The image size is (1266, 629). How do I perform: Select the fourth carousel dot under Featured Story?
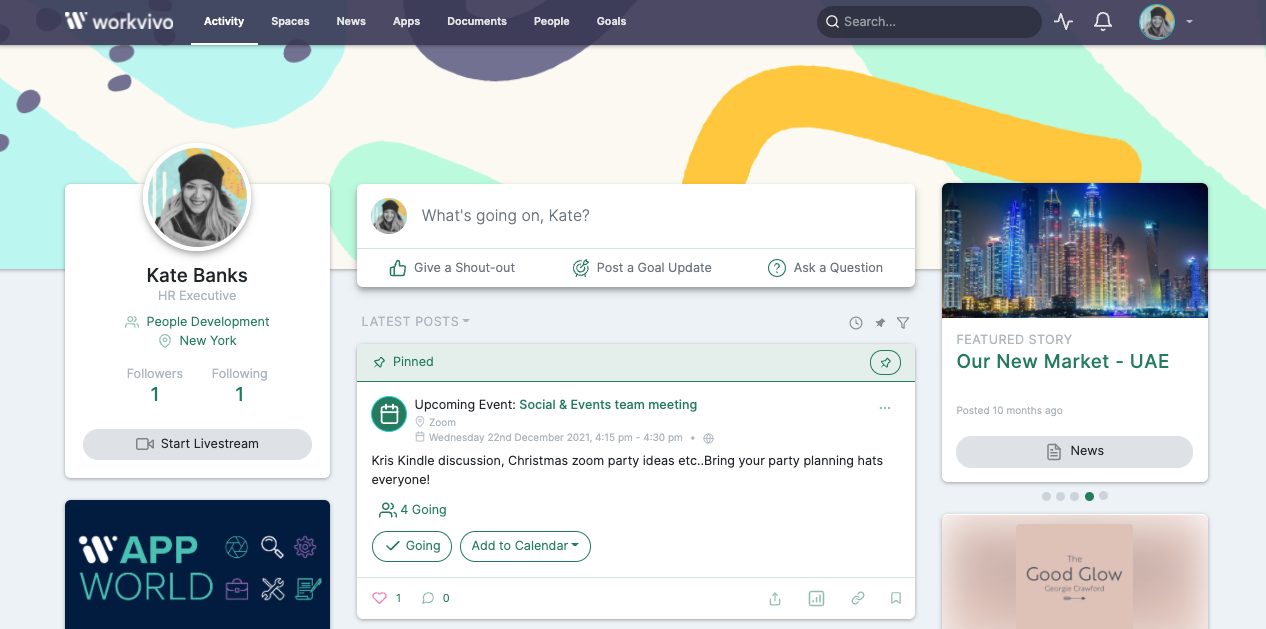1089,495
